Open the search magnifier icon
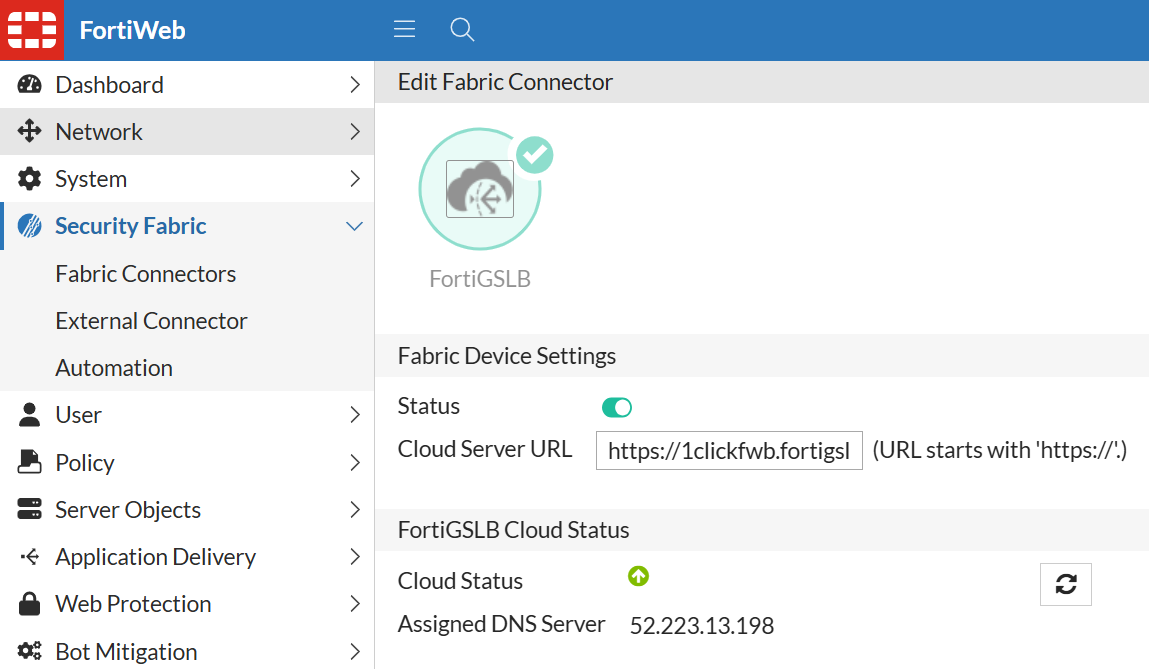This screenshot has width=1149, height=669. point(462,30)
